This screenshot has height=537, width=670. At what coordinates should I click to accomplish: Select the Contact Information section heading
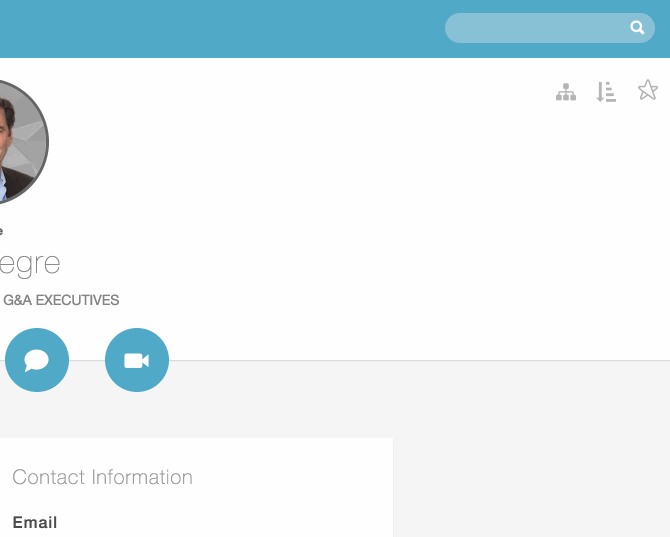point(103,477)
